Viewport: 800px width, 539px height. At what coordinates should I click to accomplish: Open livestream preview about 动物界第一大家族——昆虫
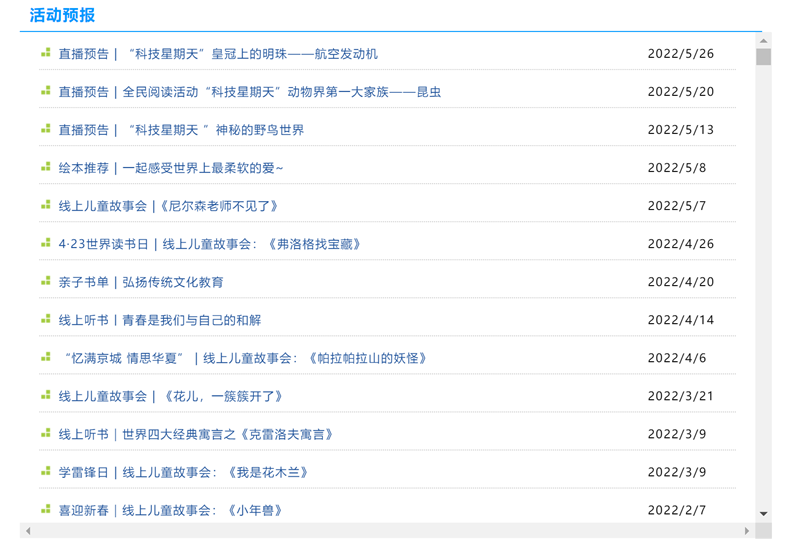click(x=249, y=92)
